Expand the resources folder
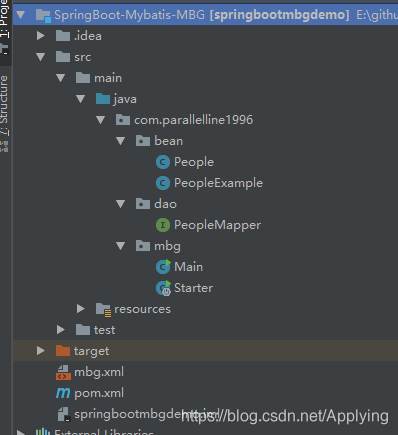Viewport: 398px width, 435px height. (81, 309)
